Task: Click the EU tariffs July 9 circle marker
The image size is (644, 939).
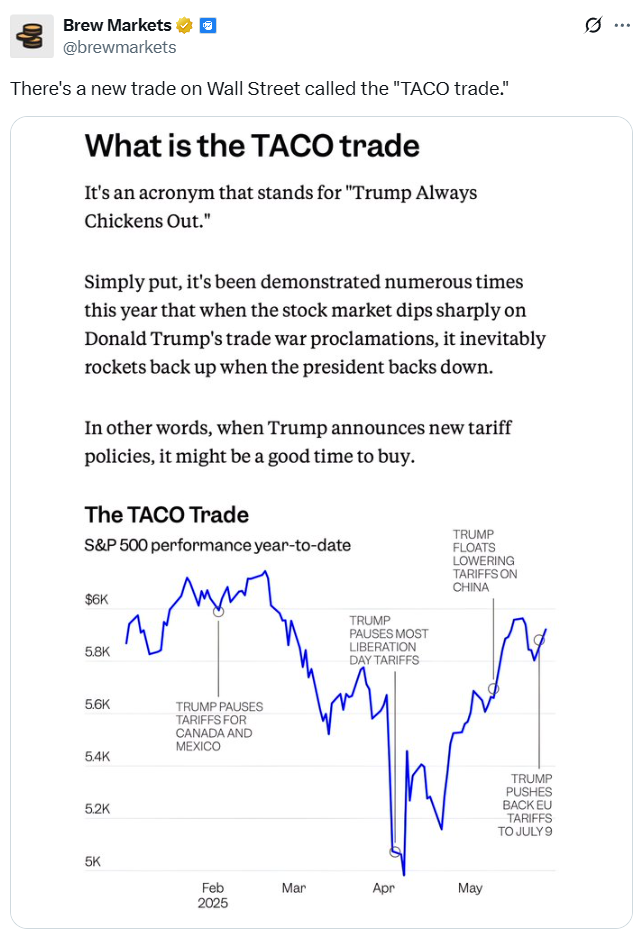Action: click(539, 640)
